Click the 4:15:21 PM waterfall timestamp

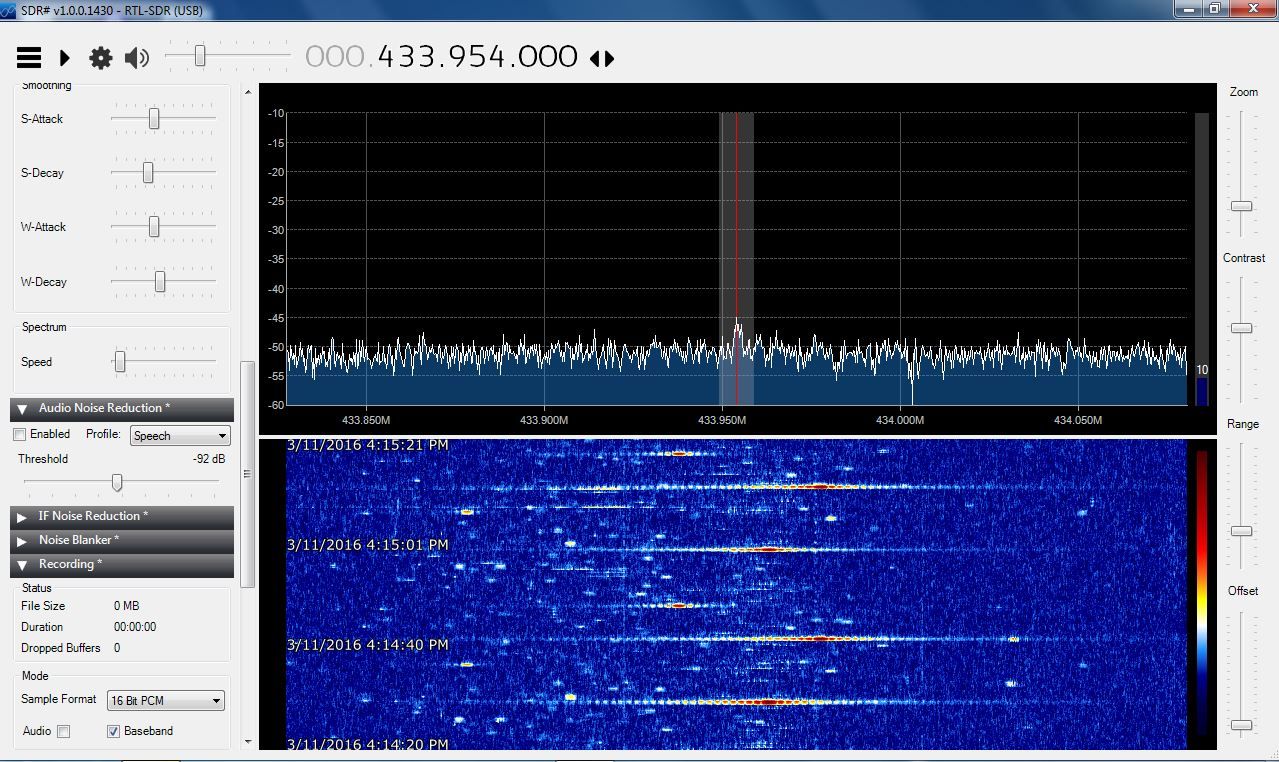click(368, 445)
